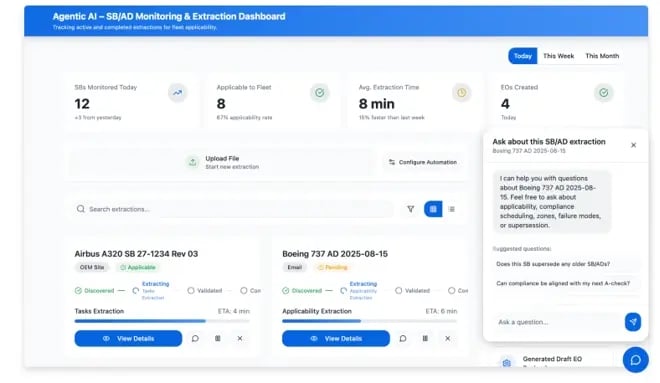Click the Search extractions field
Screen dimensions: 660x383
(x=234, y=209)
